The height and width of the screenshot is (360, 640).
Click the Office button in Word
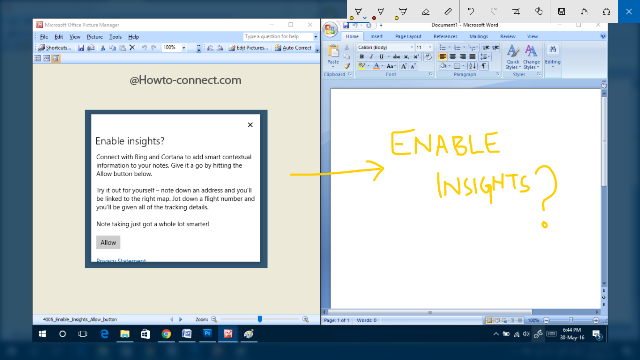[330, 29]
